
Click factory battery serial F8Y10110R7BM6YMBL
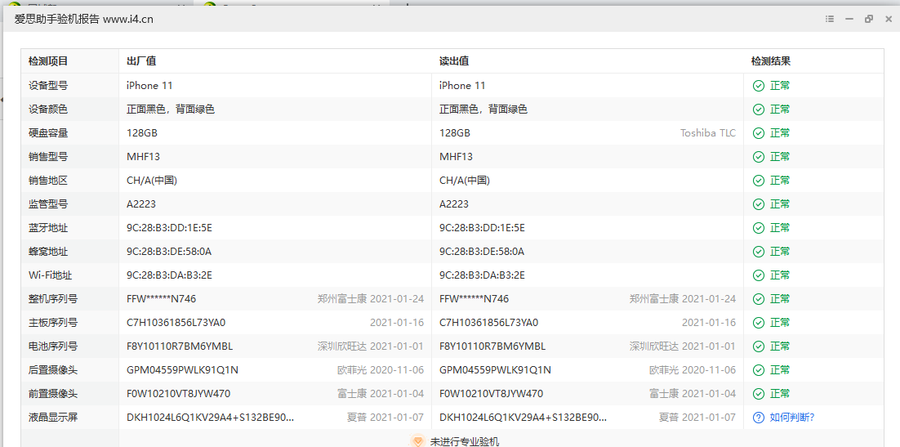pos(180,346)
